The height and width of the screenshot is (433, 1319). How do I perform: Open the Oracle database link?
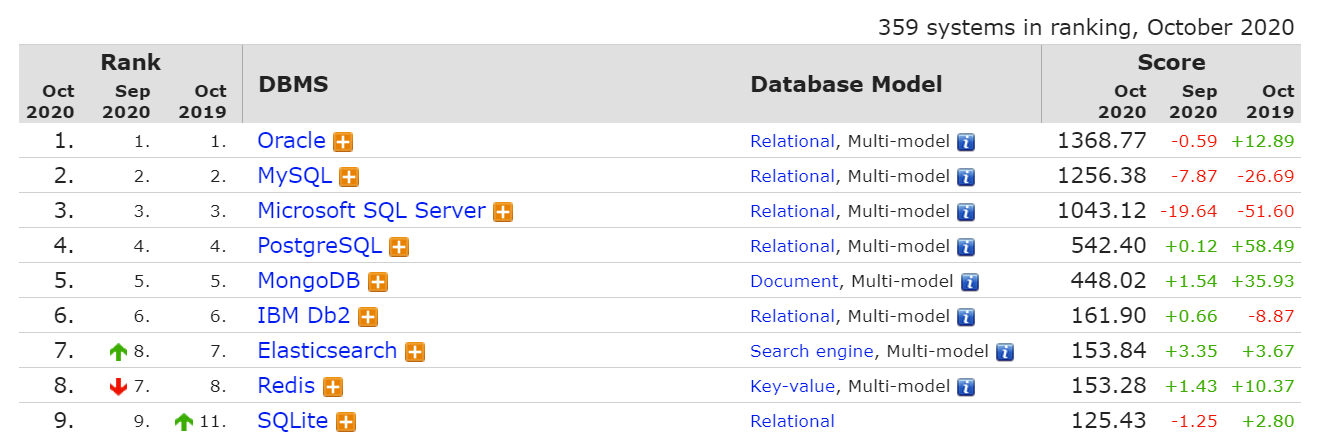[292, 141]
